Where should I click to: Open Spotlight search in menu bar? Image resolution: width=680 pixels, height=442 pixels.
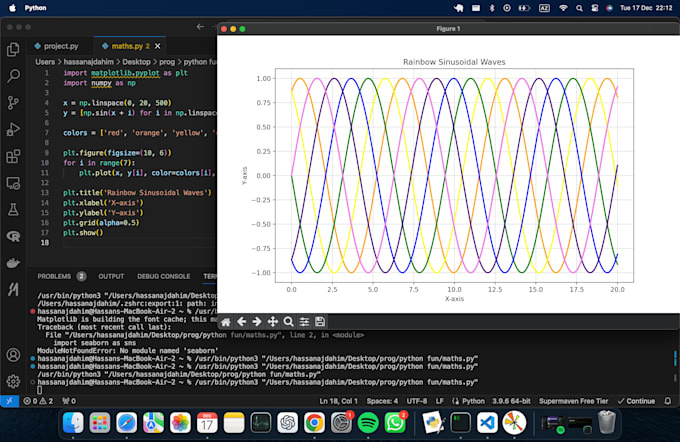(579, 8)
